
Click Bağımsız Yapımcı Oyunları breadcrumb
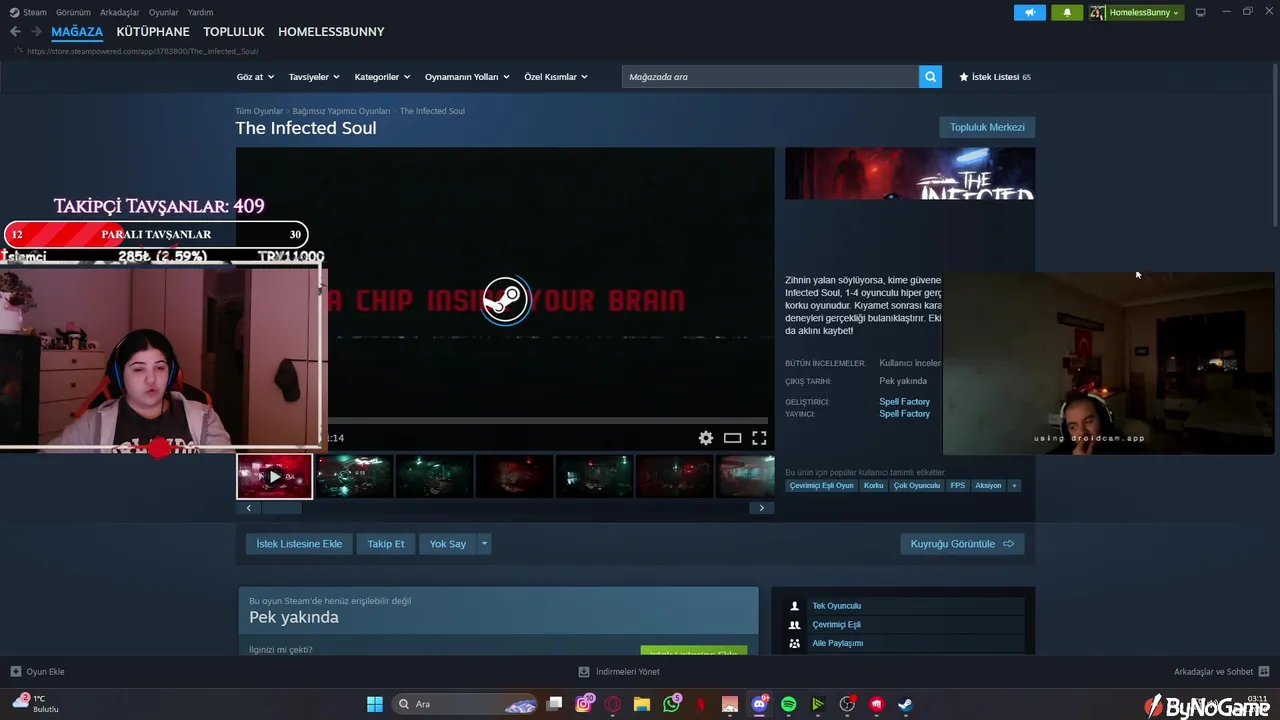[341, 111]
